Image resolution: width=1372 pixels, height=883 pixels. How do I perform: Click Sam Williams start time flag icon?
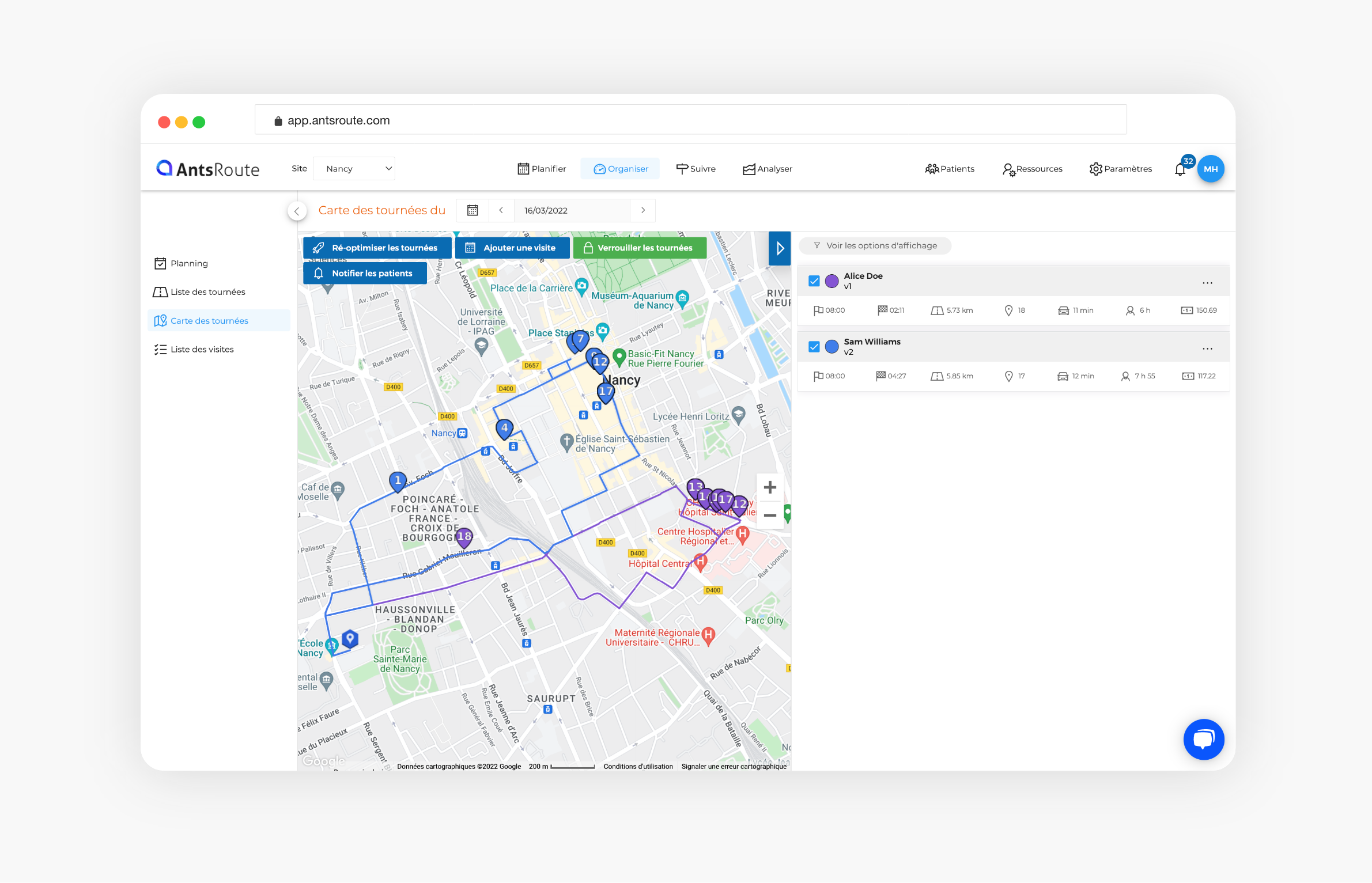818,376
